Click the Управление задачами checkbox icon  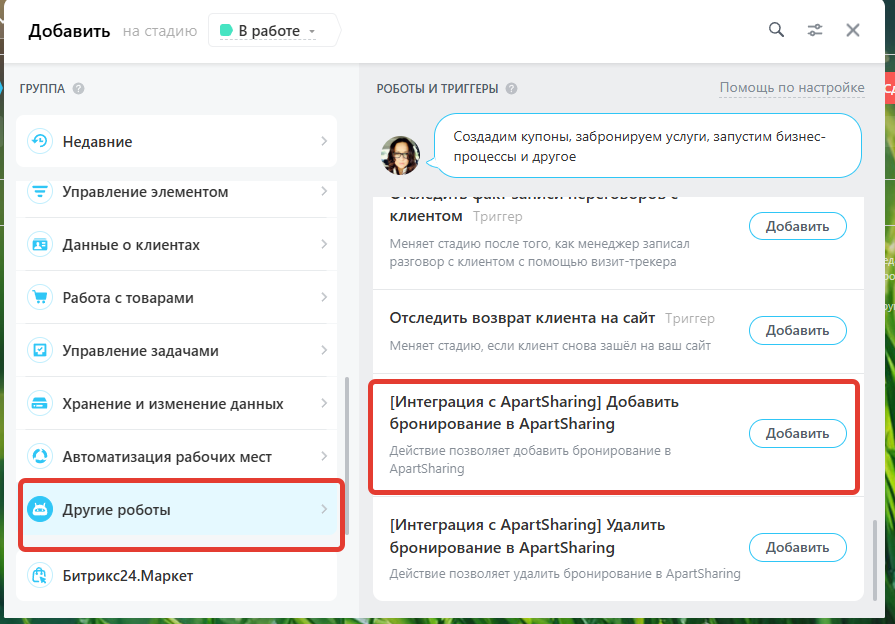tap(40, 350)
